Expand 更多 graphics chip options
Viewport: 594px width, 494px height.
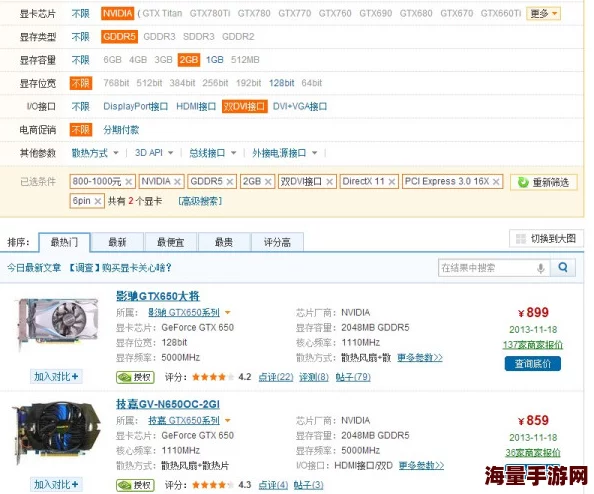click(x=543, y=14)
